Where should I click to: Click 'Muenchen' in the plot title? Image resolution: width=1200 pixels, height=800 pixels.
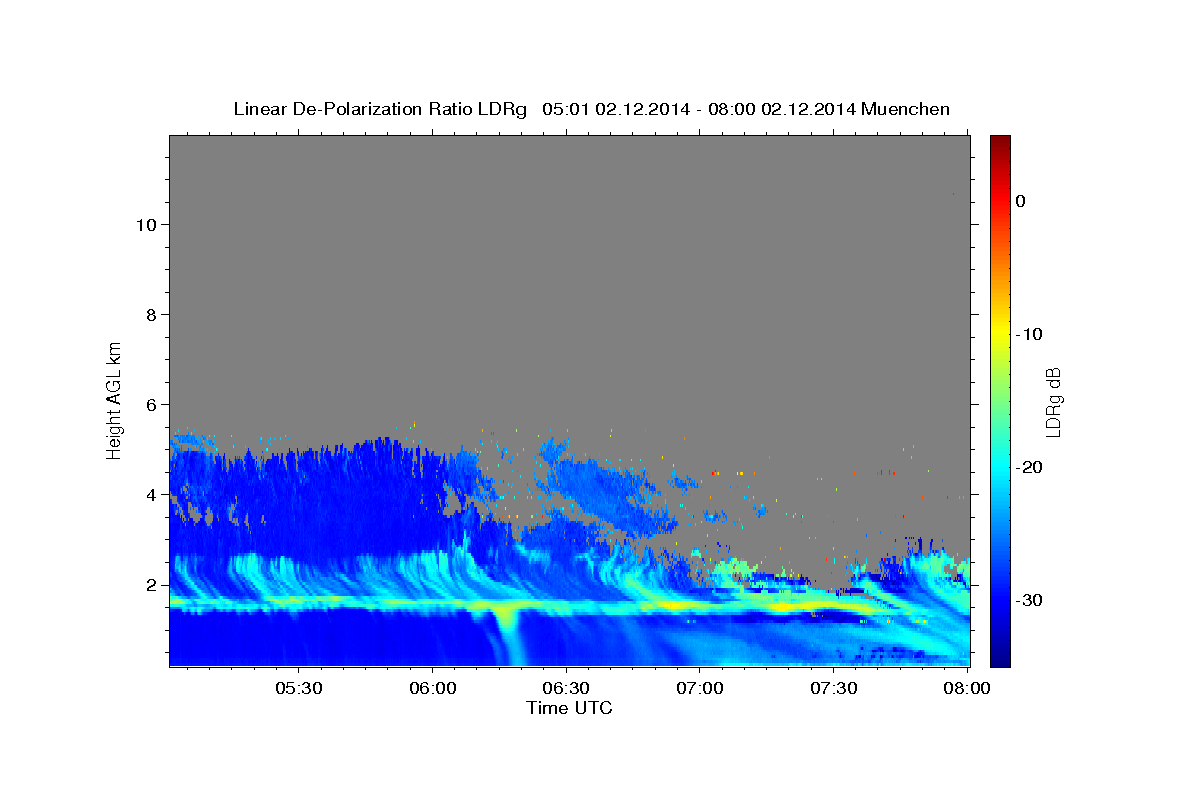905,109
